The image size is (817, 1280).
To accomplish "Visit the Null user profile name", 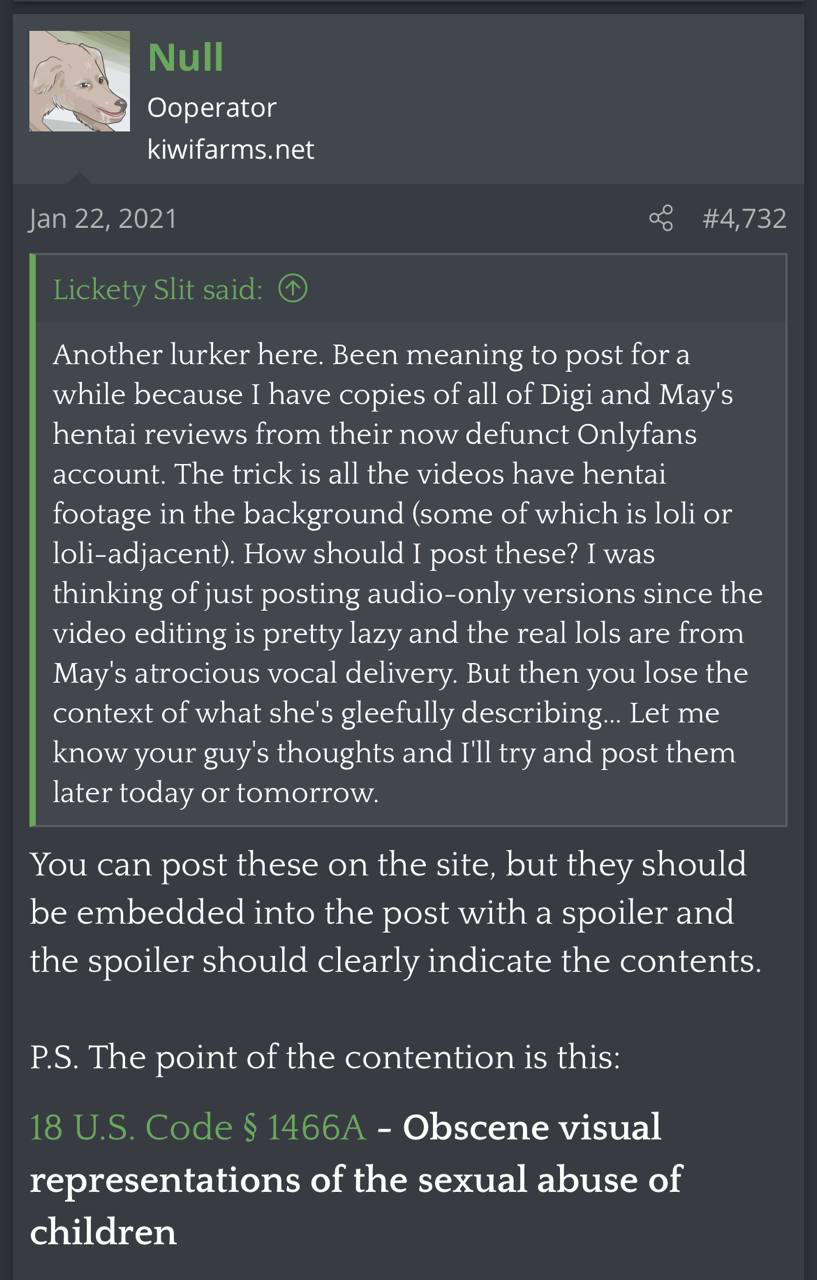I will 185,57.
